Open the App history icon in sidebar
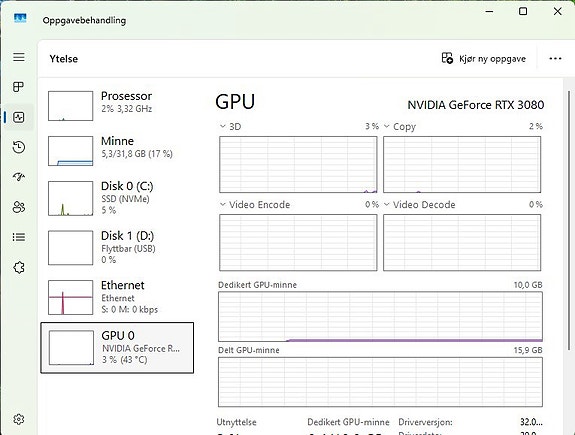Image resolution: width=575 pixels, height=435 pixels. tap(19, 147)
